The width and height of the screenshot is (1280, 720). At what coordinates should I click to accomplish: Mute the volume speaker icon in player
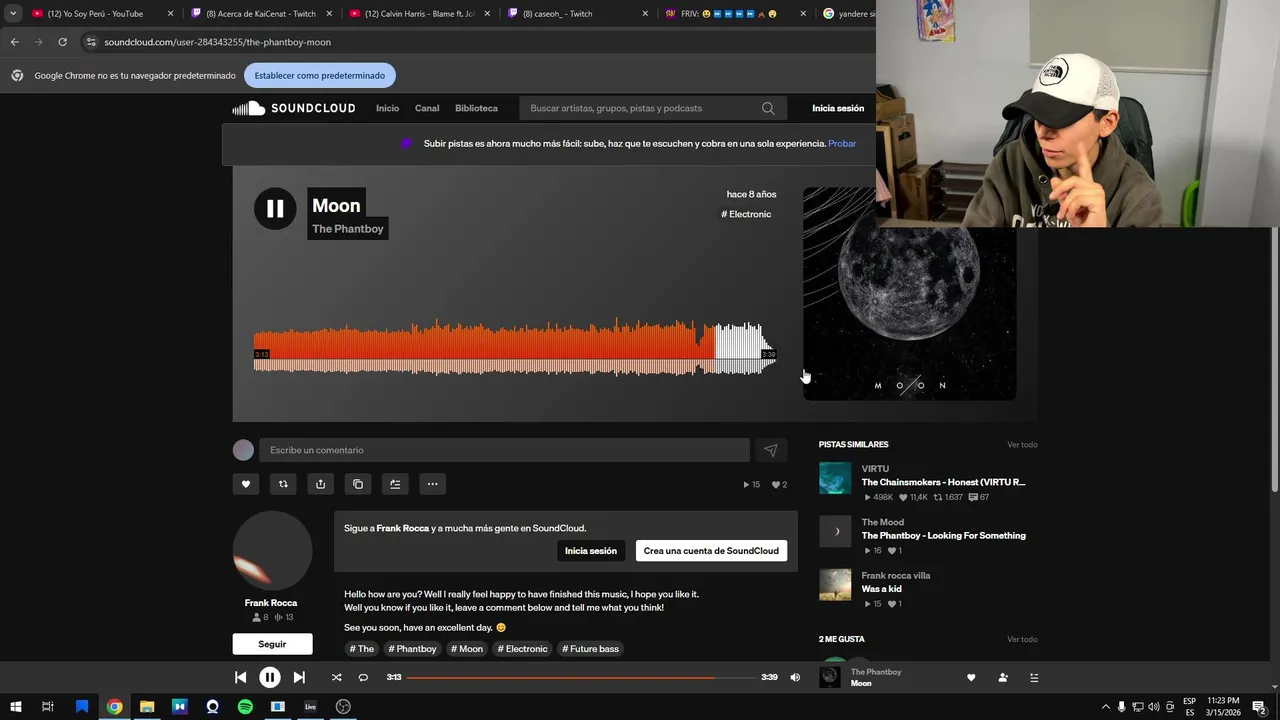coord(795,677)
